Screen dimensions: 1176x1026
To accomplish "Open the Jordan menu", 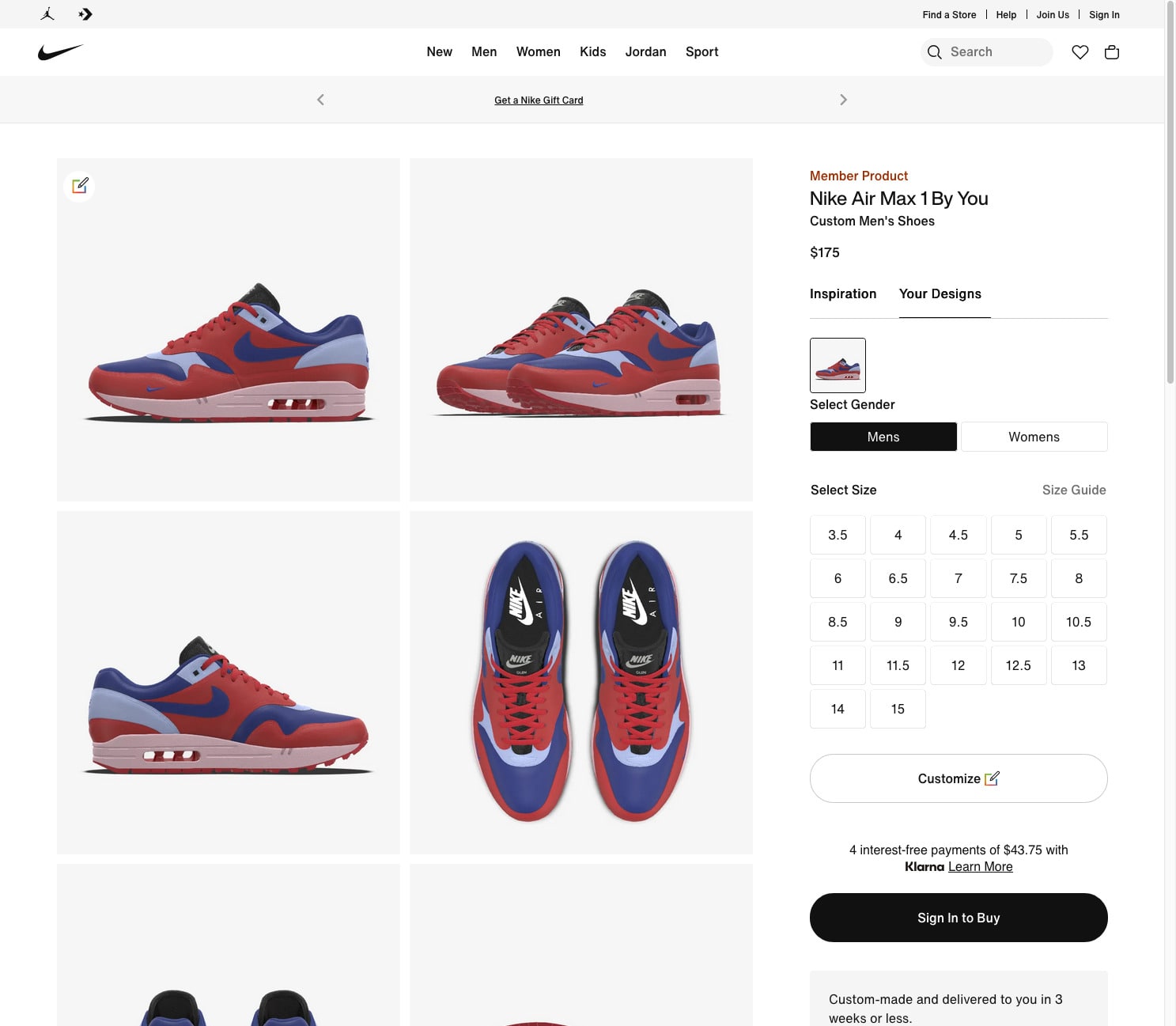I will [x=646, y=51].
